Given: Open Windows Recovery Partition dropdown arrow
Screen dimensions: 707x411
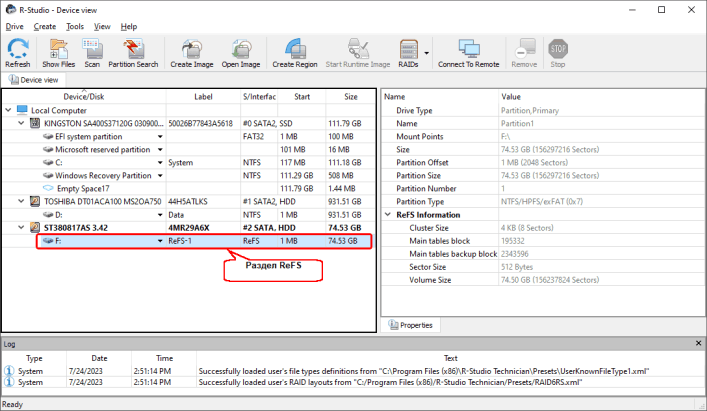Looking at the screenshot, I should point(160,176).
